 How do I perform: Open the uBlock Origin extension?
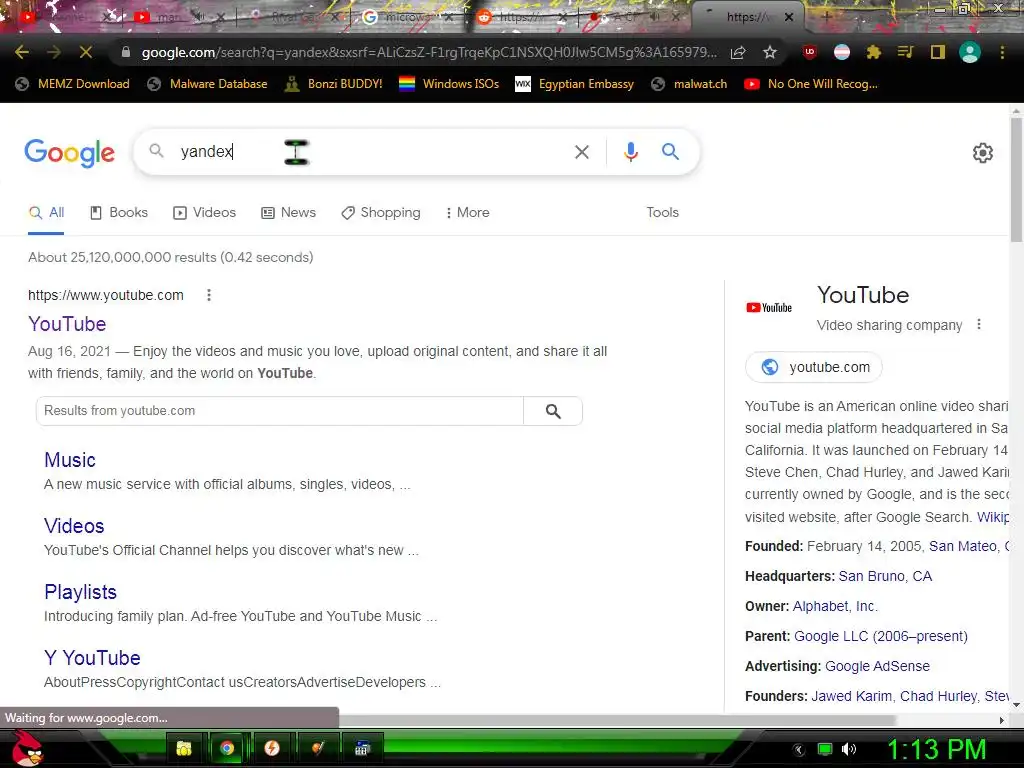click(x=810, y=52)
